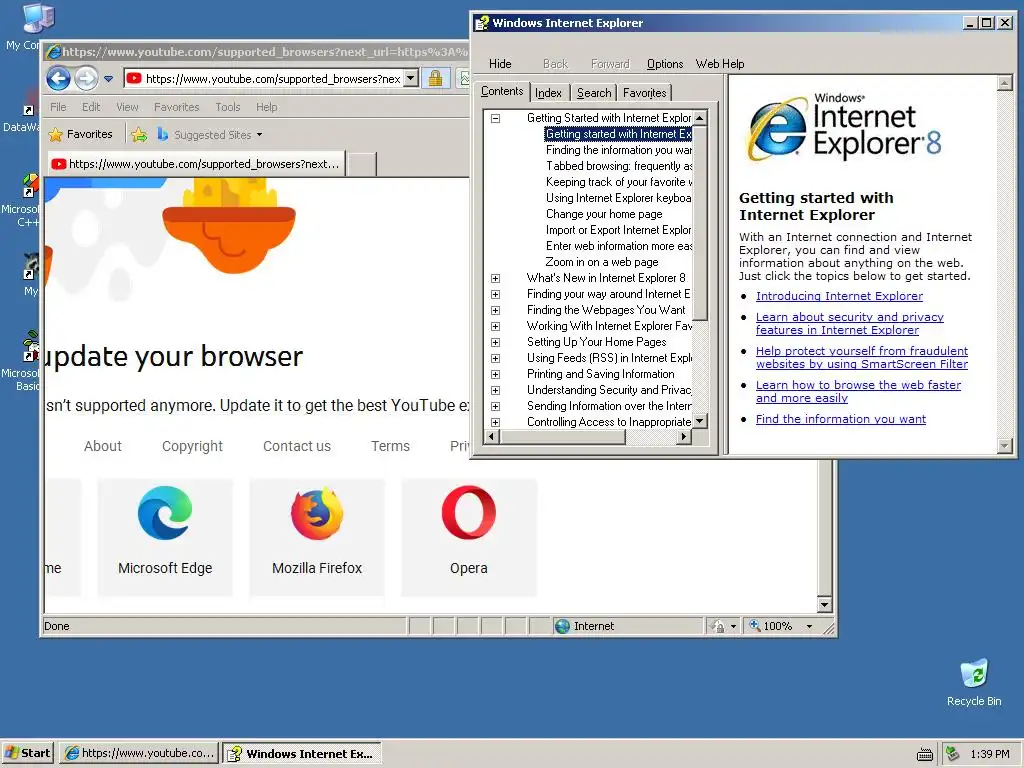
Task: Select 'Zoom in on a web page' topic
Action: click(x=602, y=262)
